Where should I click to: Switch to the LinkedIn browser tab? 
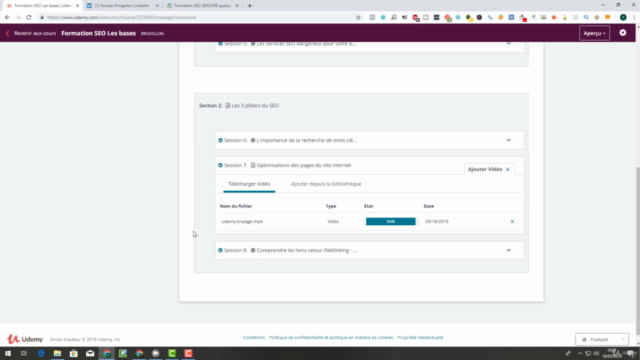[122, 6]
